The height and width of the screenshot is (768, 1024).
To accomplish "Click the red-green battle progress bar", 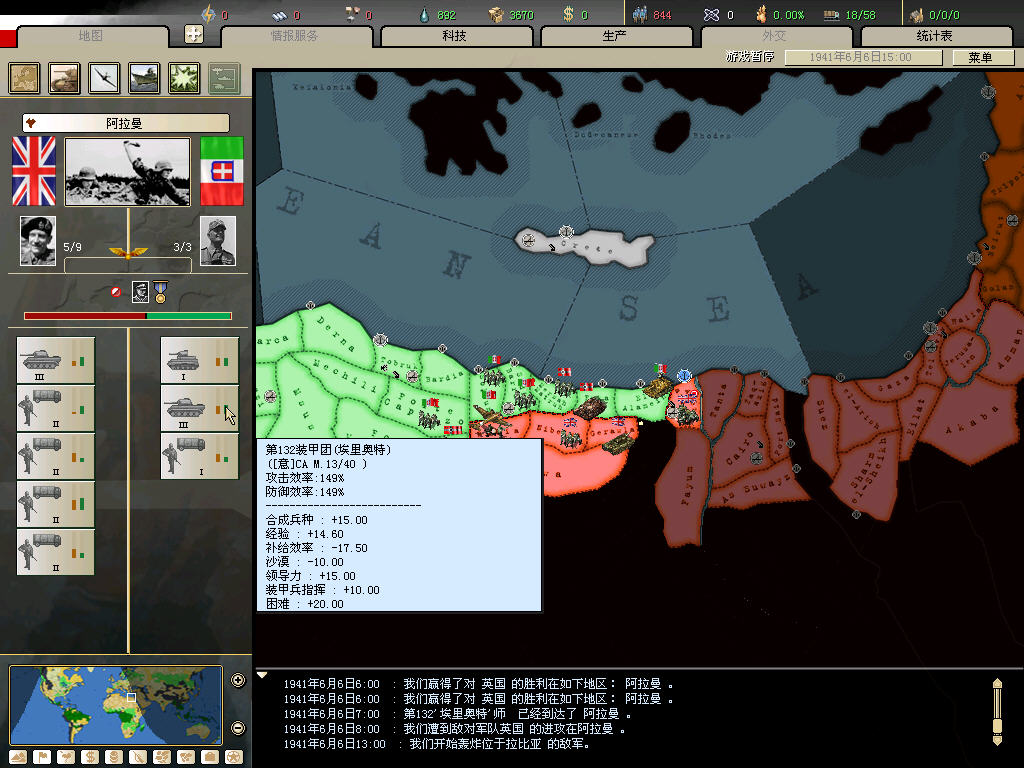I will click(128, 316).
